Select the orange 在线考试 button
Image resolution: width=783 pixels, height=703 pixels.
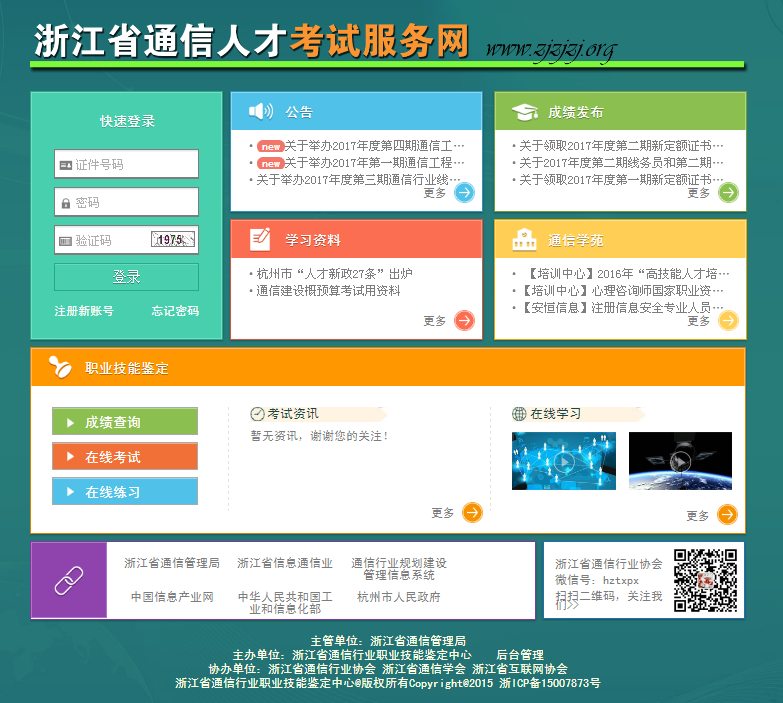[x=125, y=457]
